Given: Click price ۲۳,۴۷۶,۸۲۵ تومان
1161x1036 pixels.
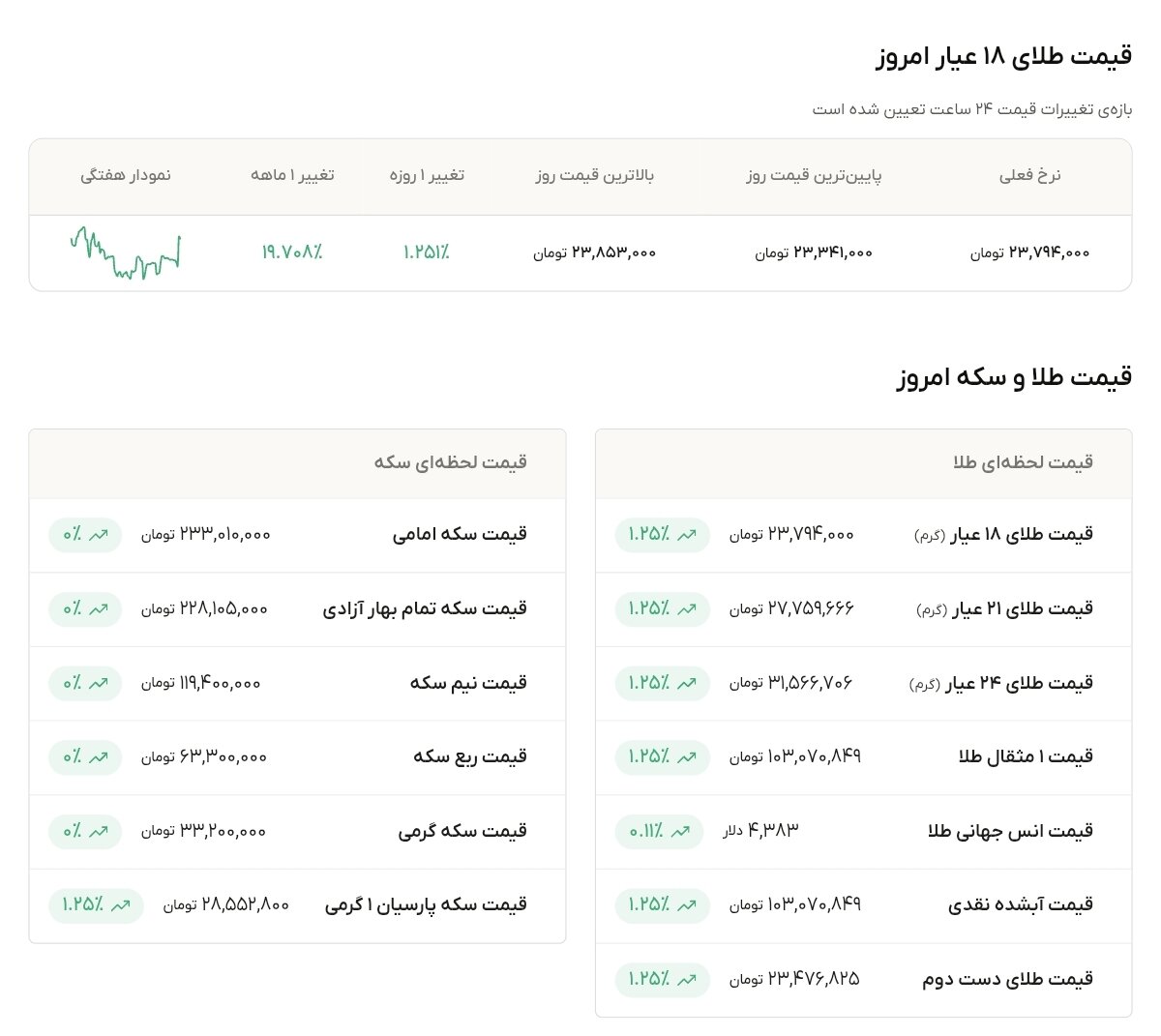Looking at the screenshot, I should pos(794,979).
